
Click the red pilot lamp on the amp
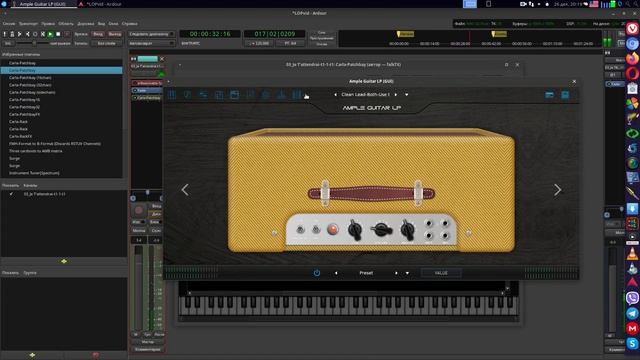click(333, 229)
